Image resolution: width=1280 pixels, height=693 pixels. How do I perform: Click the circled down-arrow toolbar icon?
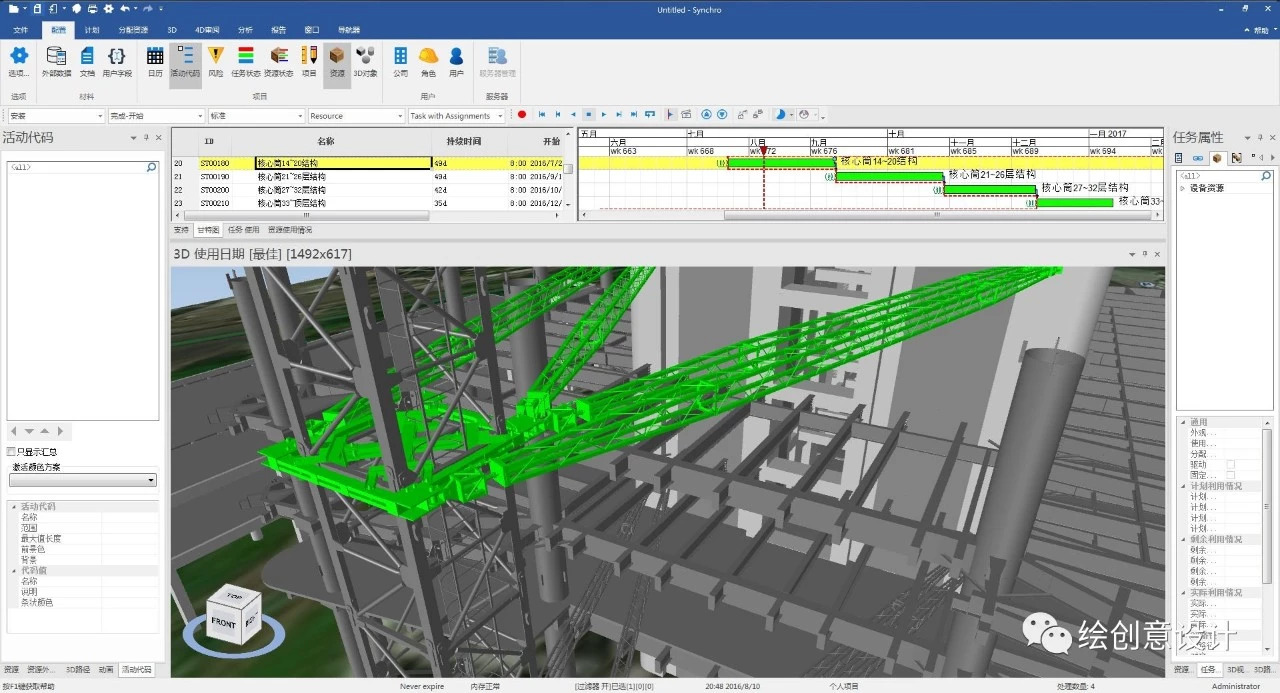point(722,115)
